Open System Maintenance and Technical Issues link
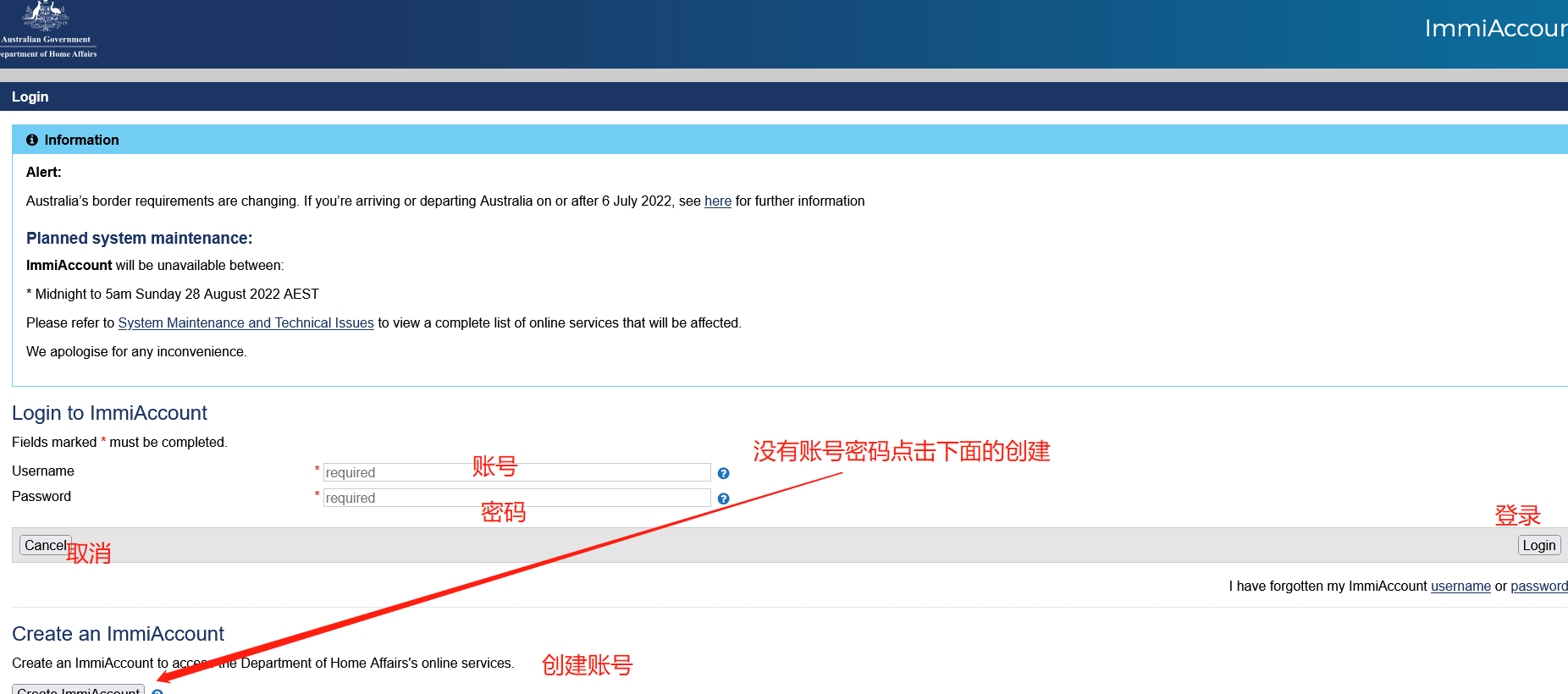The height and width of the screenshot is (694, 1568). [x=246, y=322]
